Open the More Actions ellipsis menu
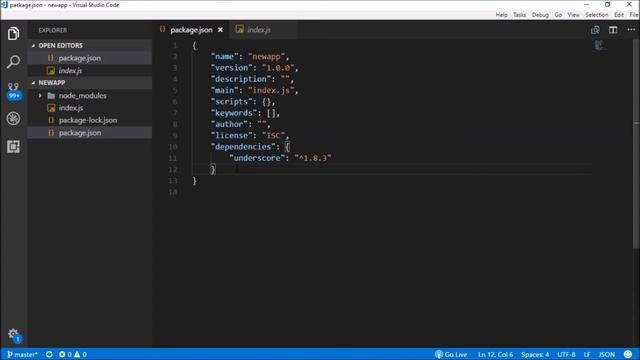 pyautogui.click(x=631, y=30)
